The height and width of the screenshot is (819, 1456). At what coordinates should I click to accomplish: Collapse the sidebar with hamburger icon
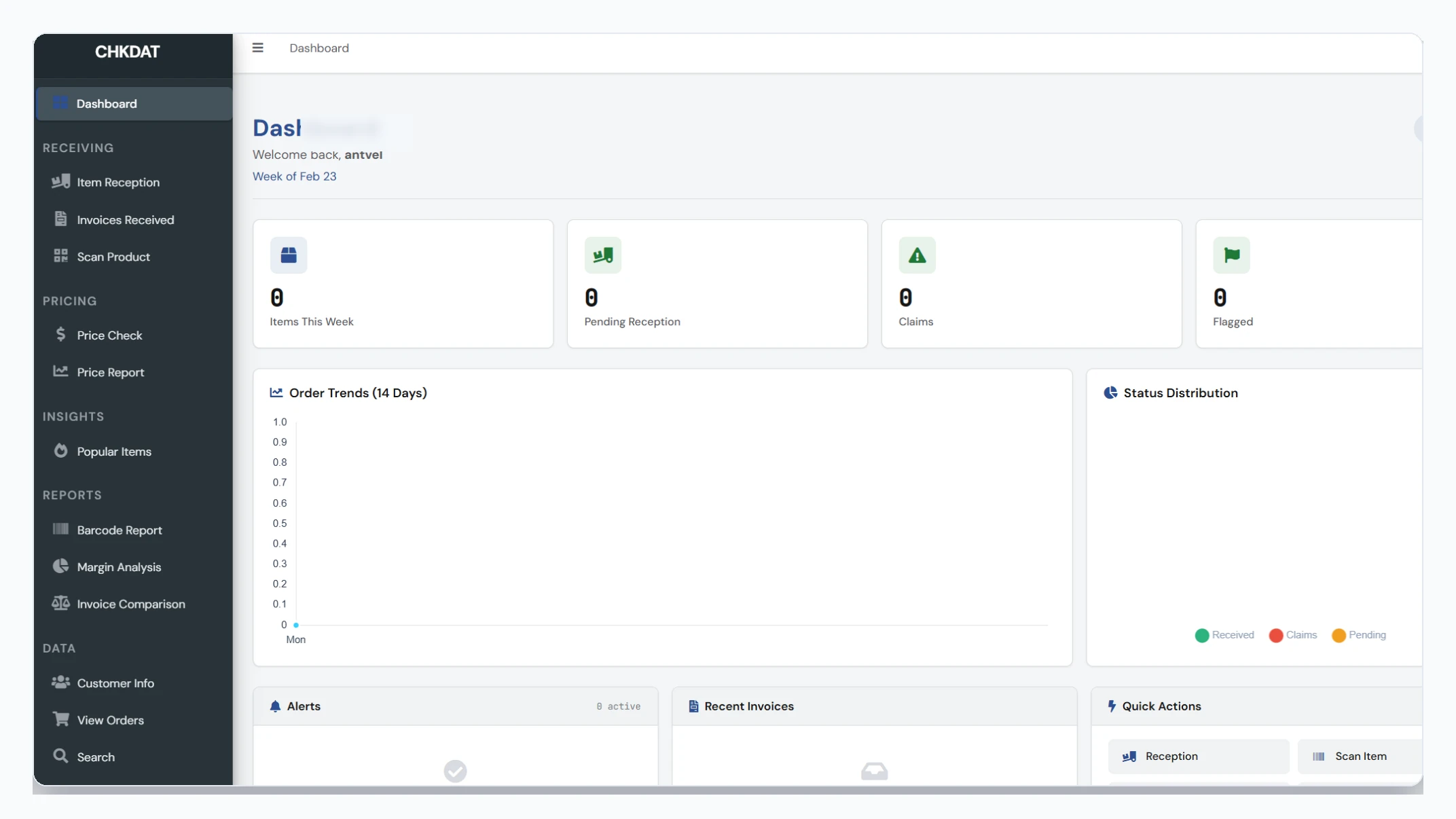click(257, 48)
